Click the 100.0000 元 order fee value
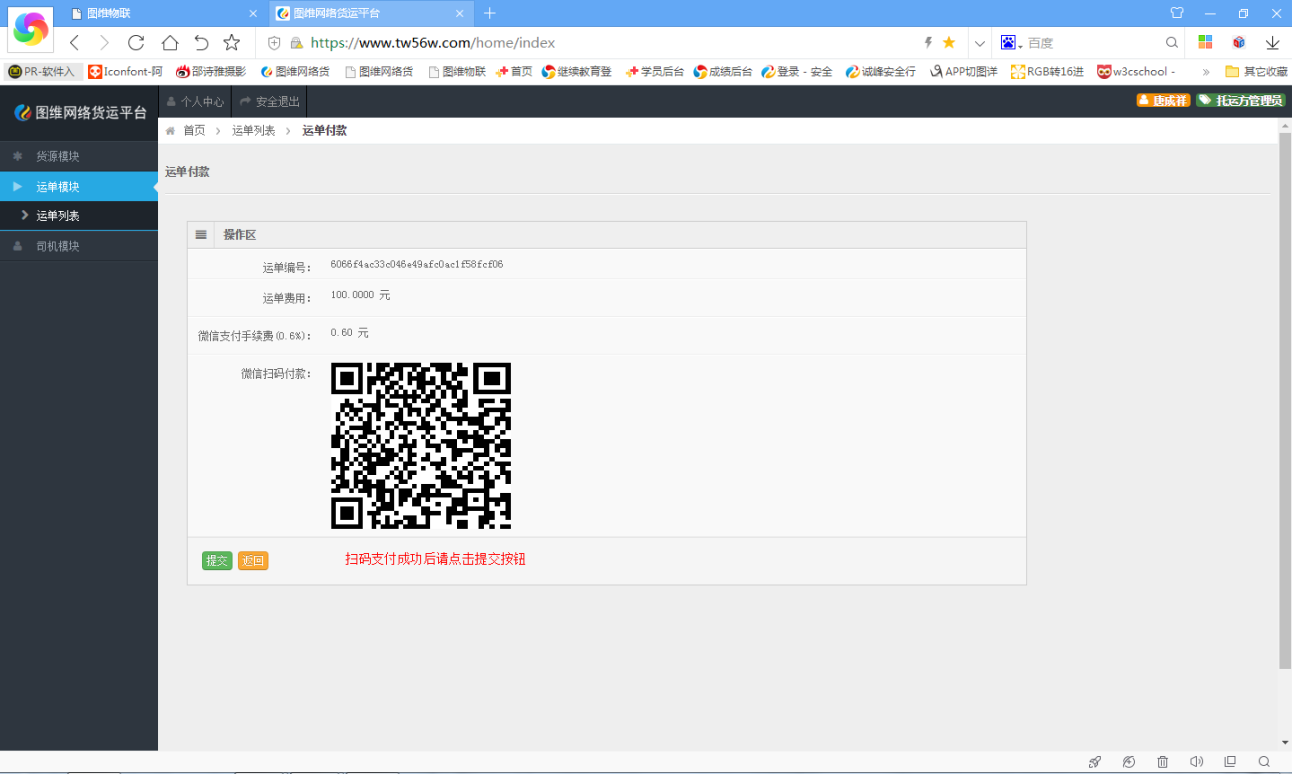Image resolution: width=1292 pixels, height=774 pixels. click(x=360, y=295)
